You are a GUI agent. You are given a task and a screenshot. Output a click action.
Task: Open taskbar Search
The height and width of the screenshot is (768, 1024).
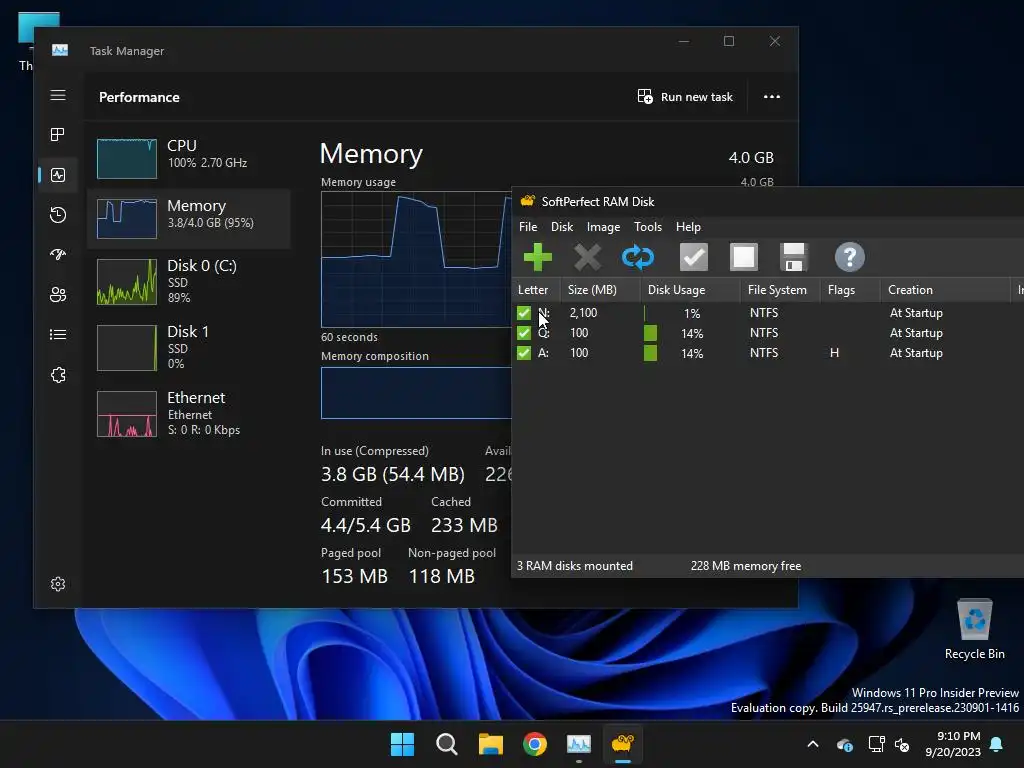(x=447, y=744)
